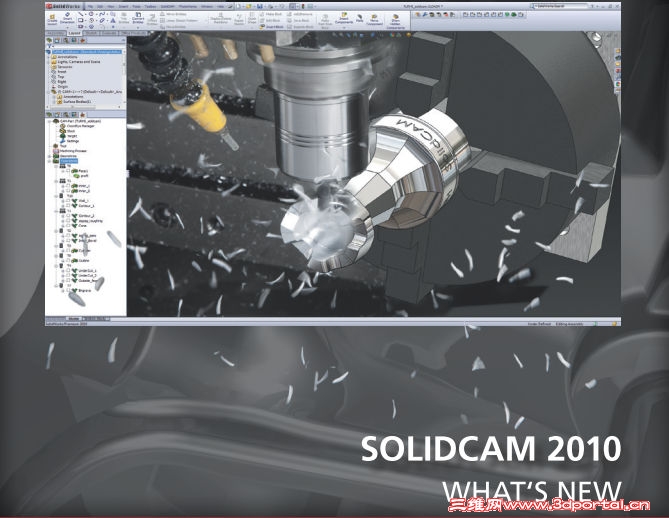The width and height of the screenshot is (669, 518).
Task: Open the FeatureManager design tree tab icon
Action: pos(49,40)
